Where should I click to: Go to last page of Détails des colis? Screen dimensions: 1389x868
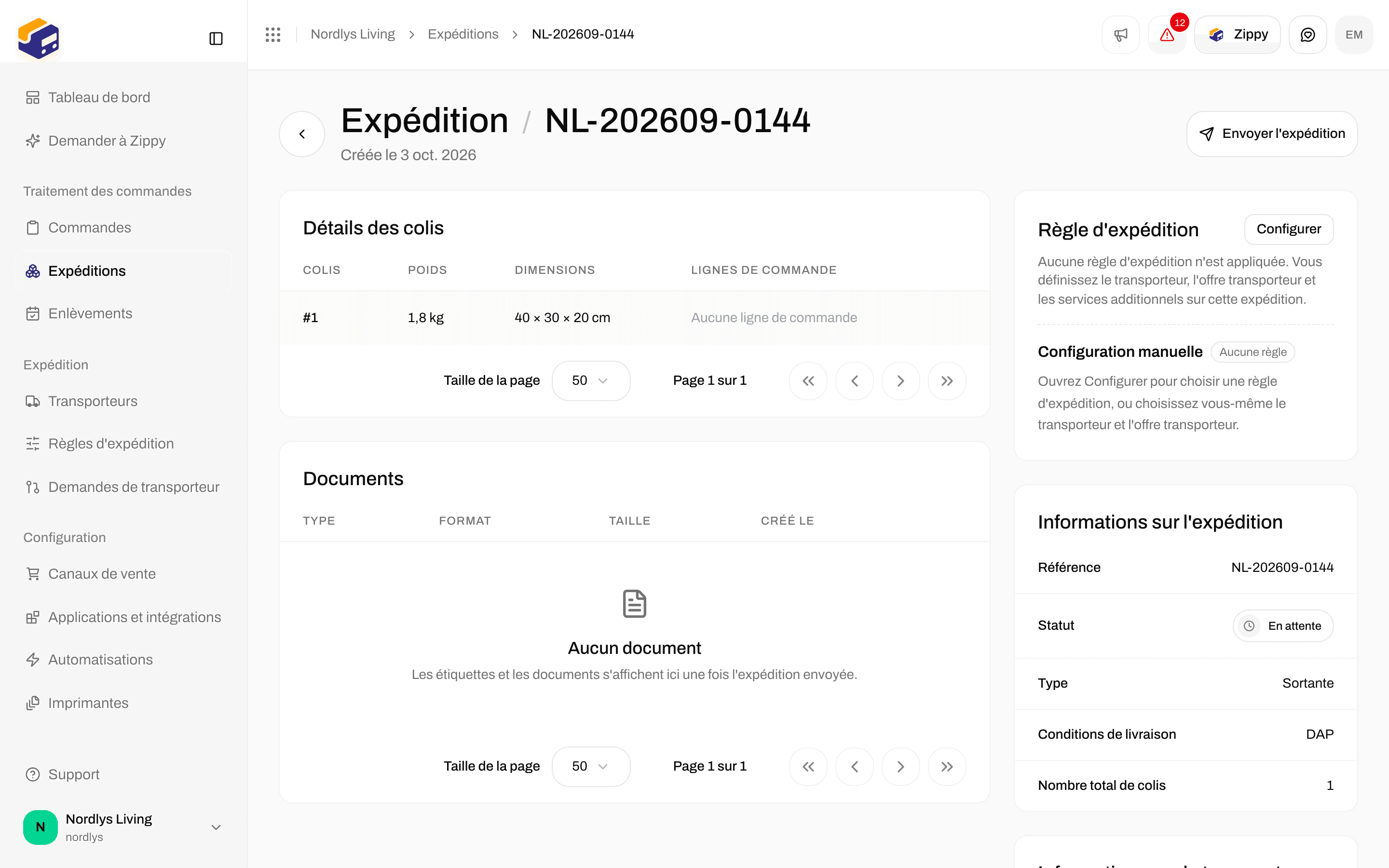[x=947, y=380]
